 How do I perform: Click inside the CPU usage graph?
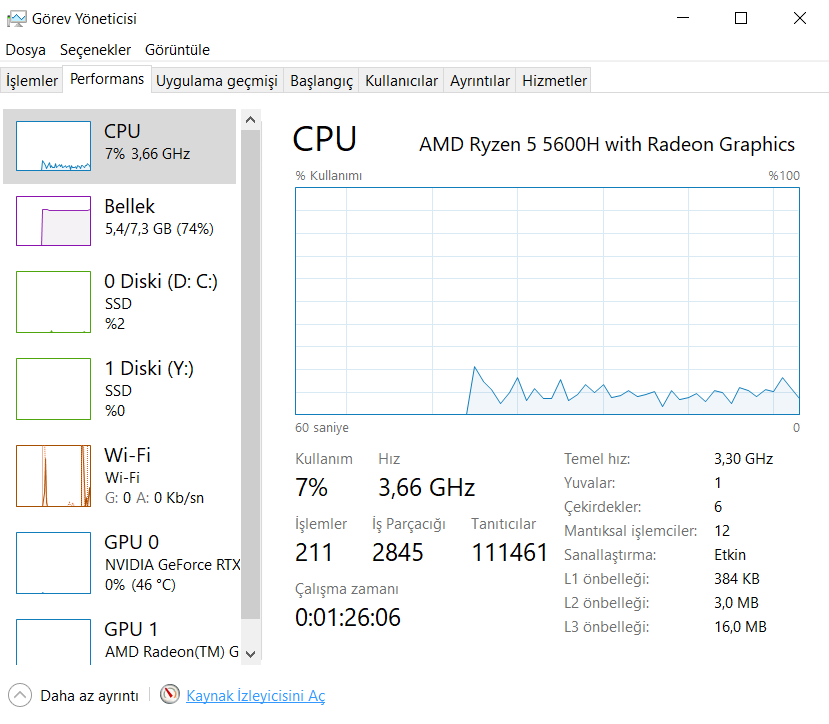(547, 300)
